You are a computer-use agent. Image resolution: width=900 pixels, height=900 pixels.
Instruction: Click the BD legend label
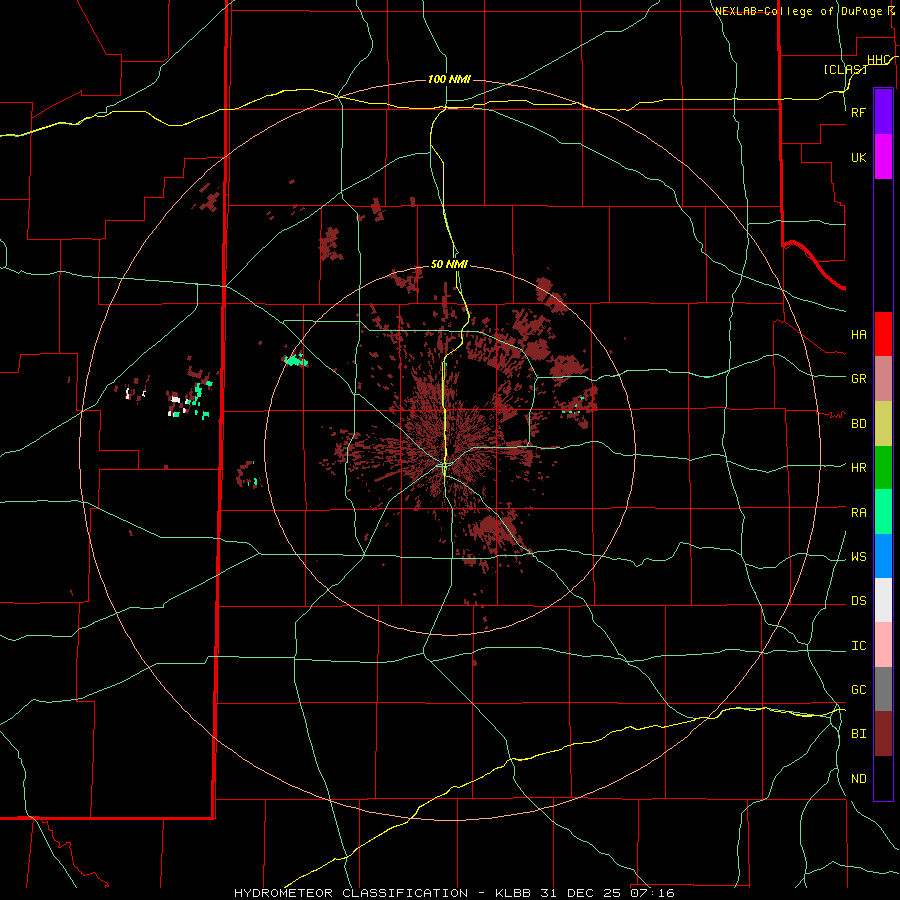(859, 424)
